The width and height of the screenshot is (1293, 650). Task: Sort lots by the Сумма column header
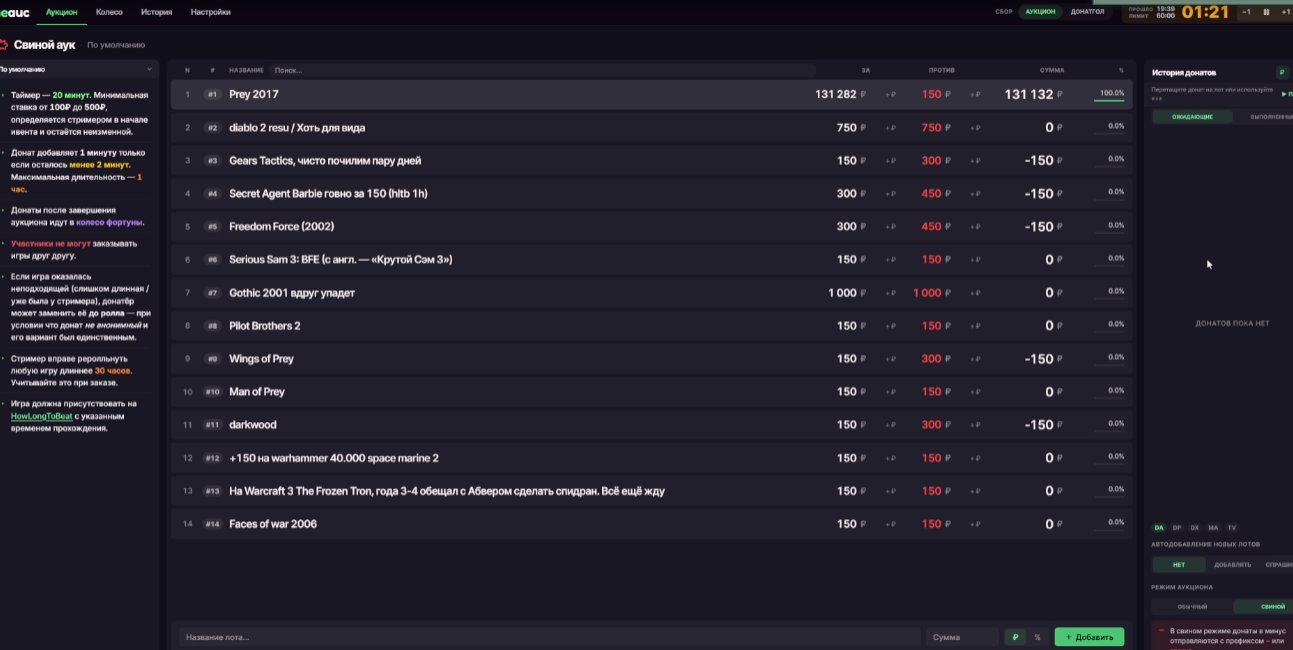(1052, 70)
